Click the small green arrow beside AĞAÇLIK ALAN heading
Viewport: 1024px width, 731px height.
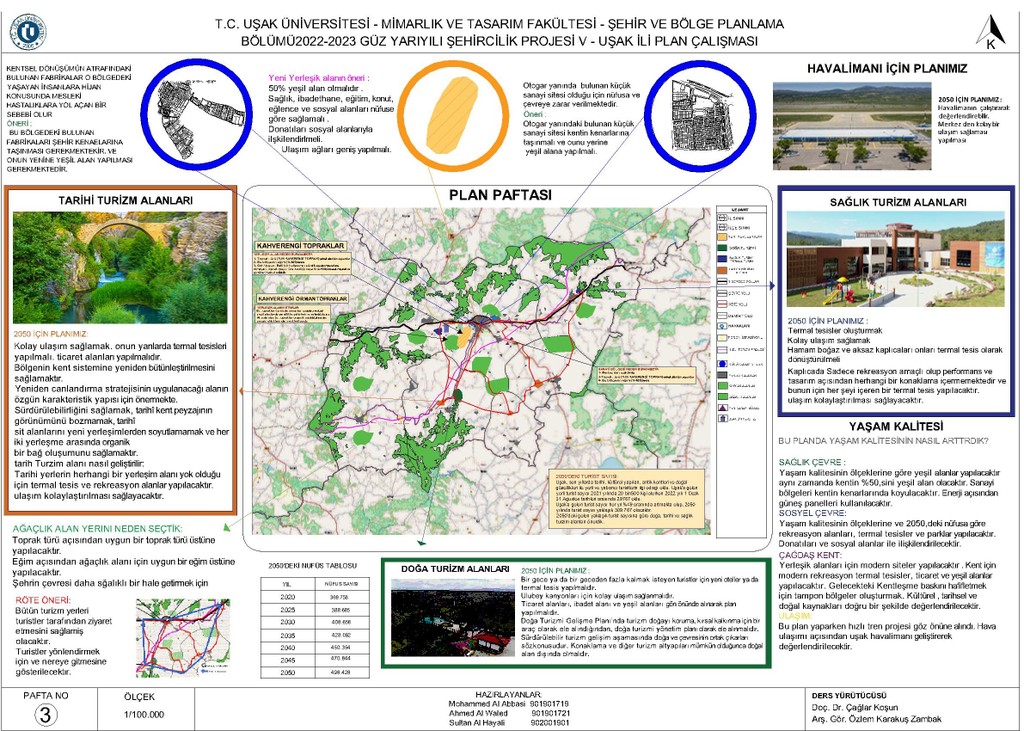coord(227,527)
